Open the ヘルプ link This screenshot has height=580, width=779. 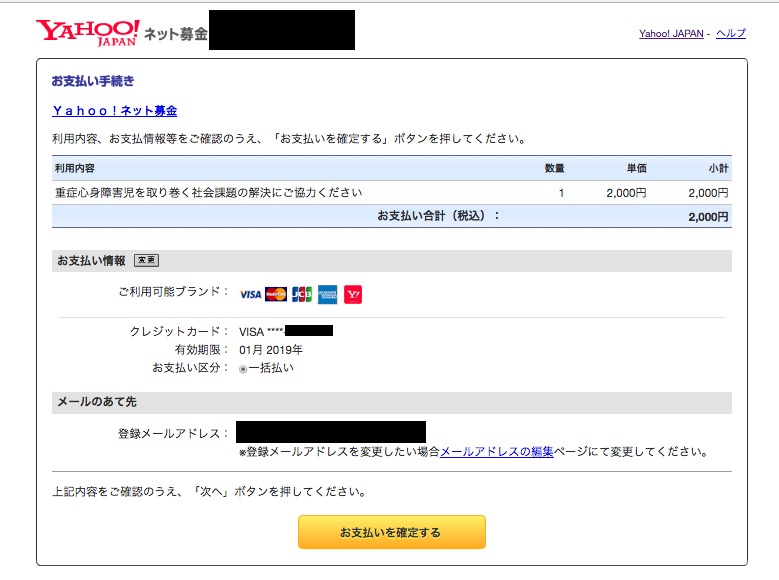(731, 33)
